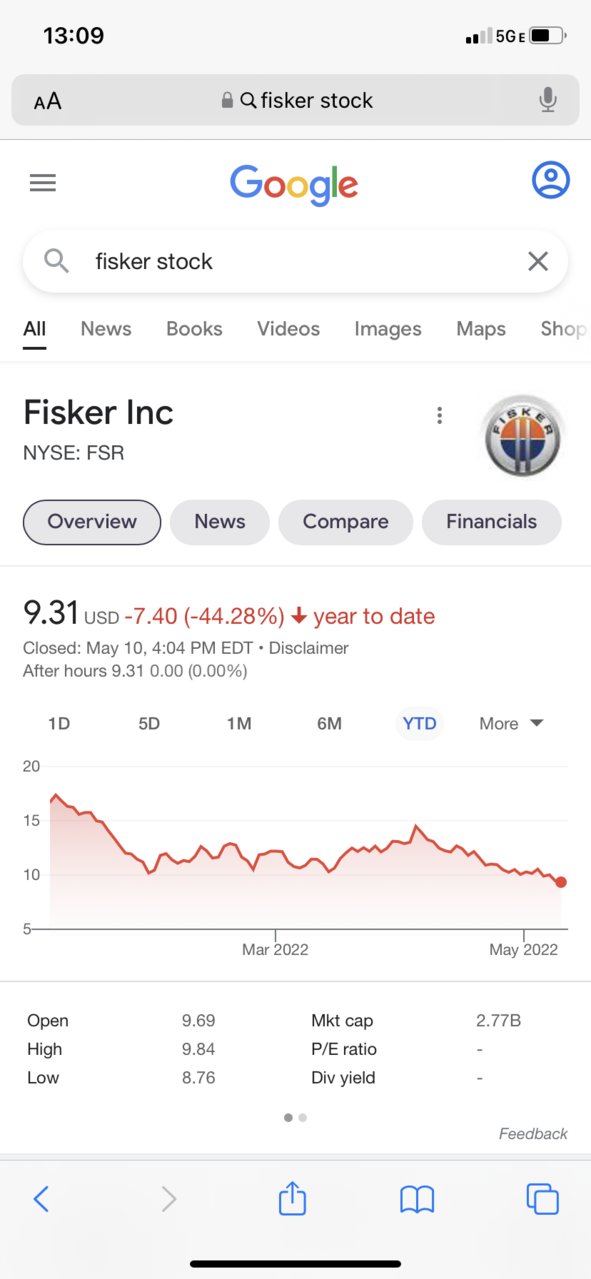The width and height of the screenshot is (591, 1279).
Task: Open the Google account profile icon
Action: 550,180
